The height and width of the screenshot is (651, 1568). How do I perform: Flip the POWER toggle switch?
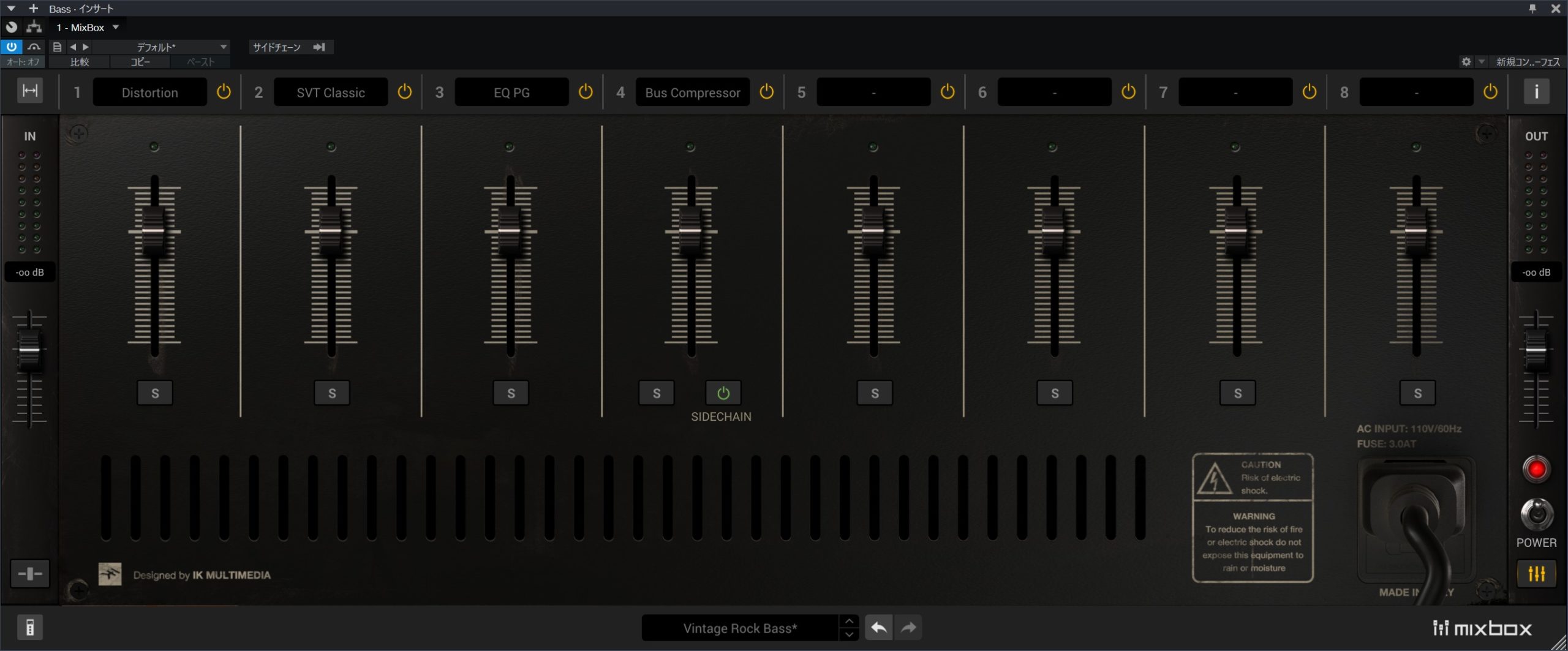point(1537,514)
